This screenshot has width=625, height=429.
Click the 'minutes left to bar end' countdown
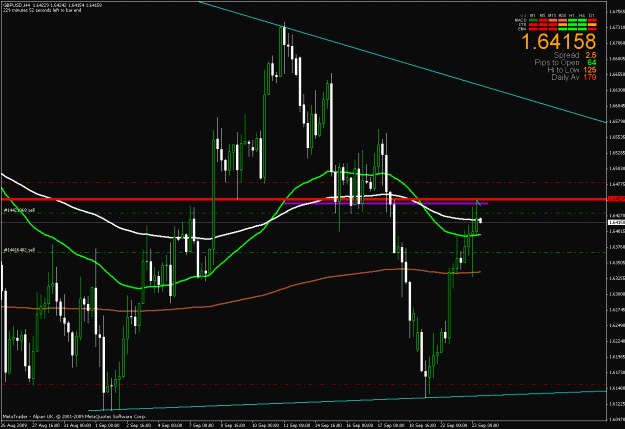click(42, 10)
